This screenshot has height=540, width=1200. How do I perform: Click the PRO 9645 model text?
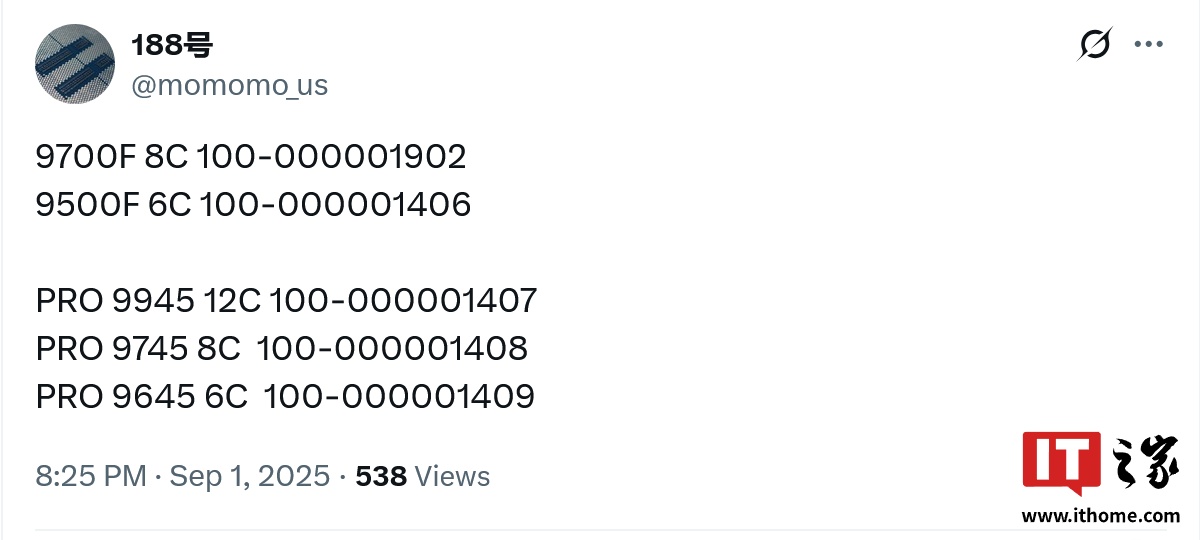click(x=115, y=396)
